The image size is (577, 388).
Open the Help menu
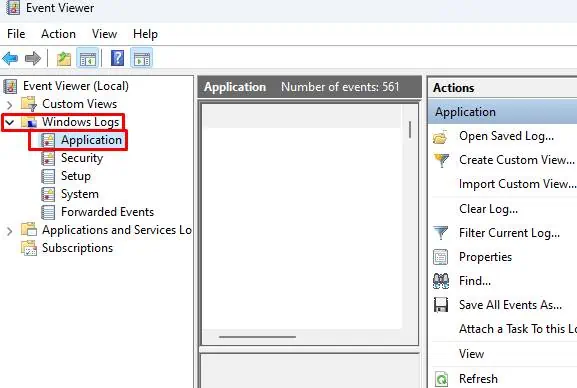145,34
